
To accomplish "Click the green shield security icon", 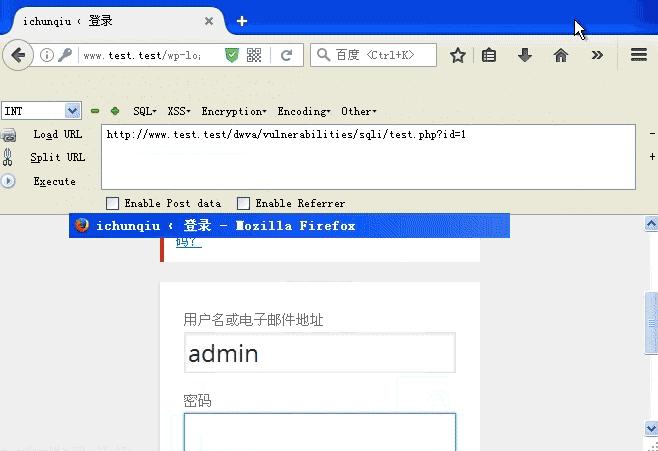I will pyautogui.click(x=232, y=55).
